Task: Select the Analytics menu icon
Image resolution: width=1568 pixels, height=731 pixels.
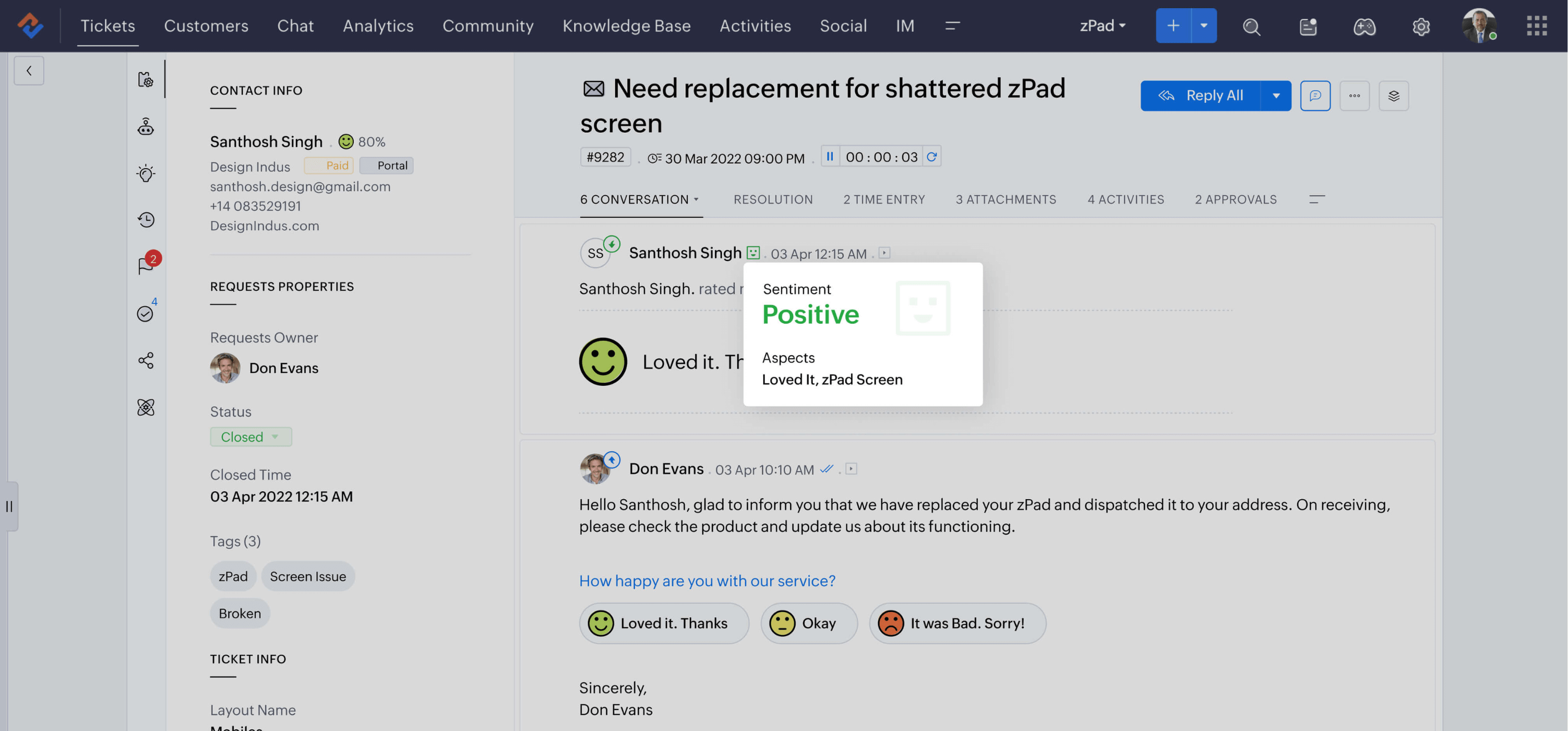Action: (x=378, y=26)
